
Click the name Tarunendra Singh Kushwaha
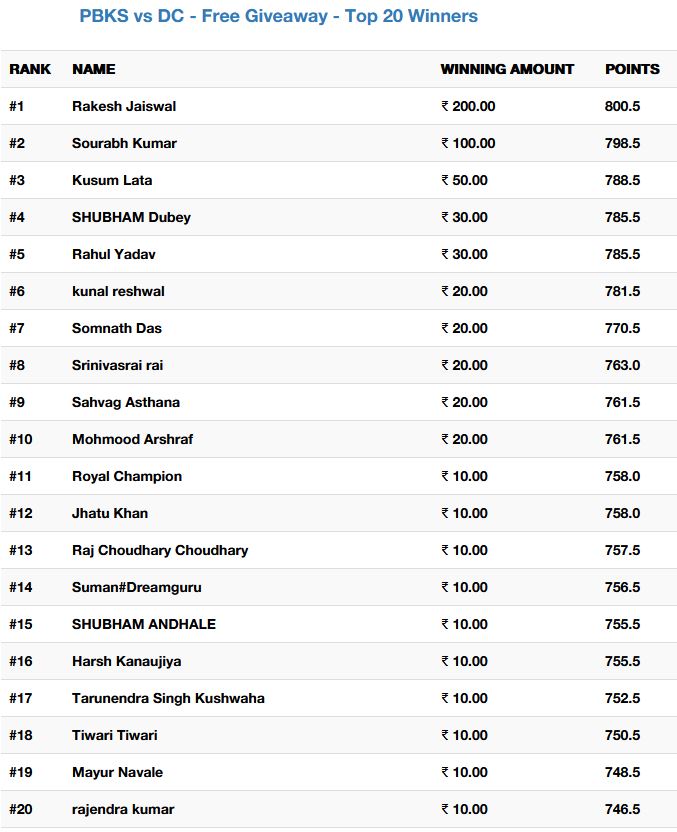(168, 698)
